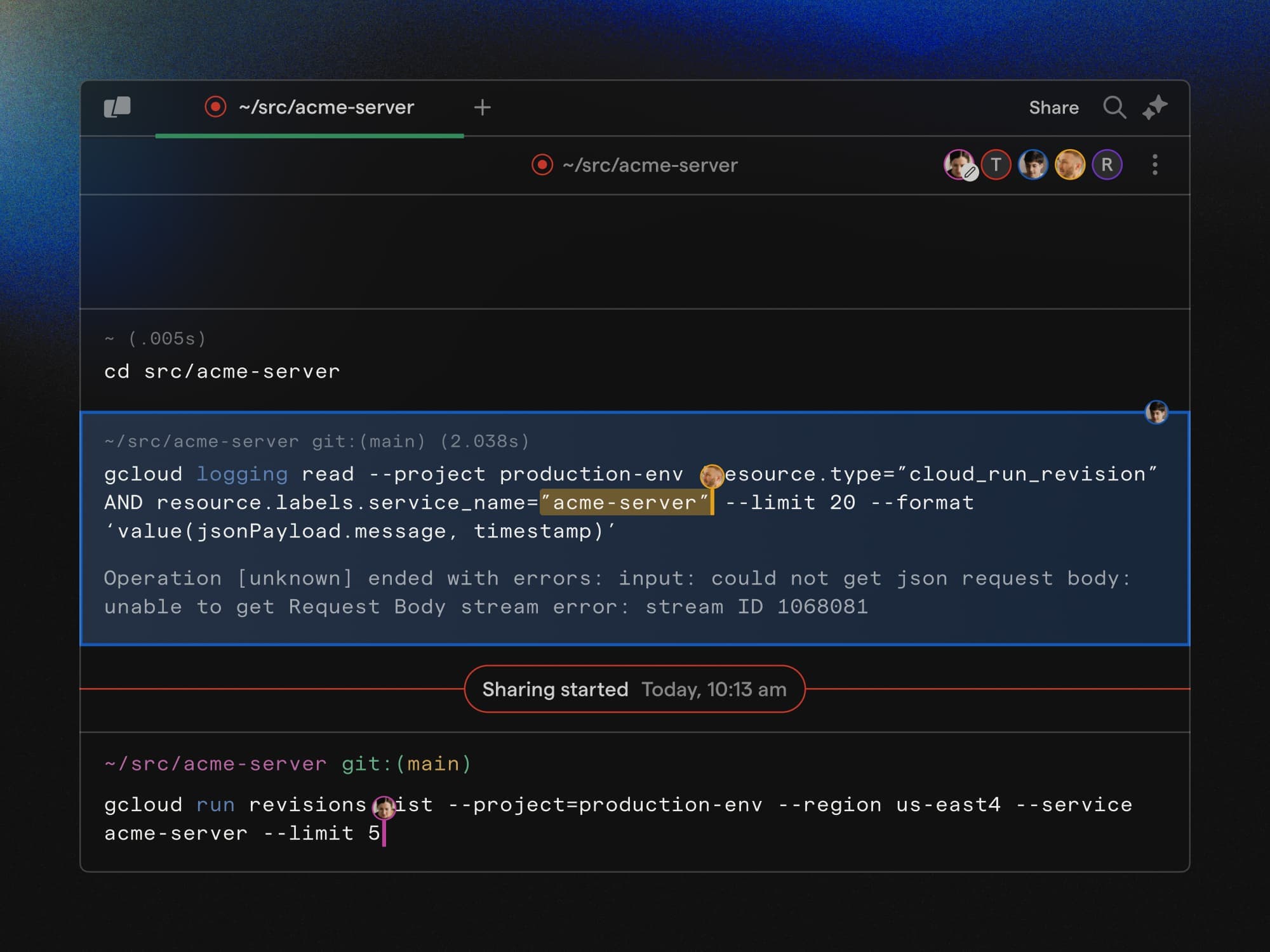
Task: Select the red 'T' participant avatar
Action: point(996,165)
